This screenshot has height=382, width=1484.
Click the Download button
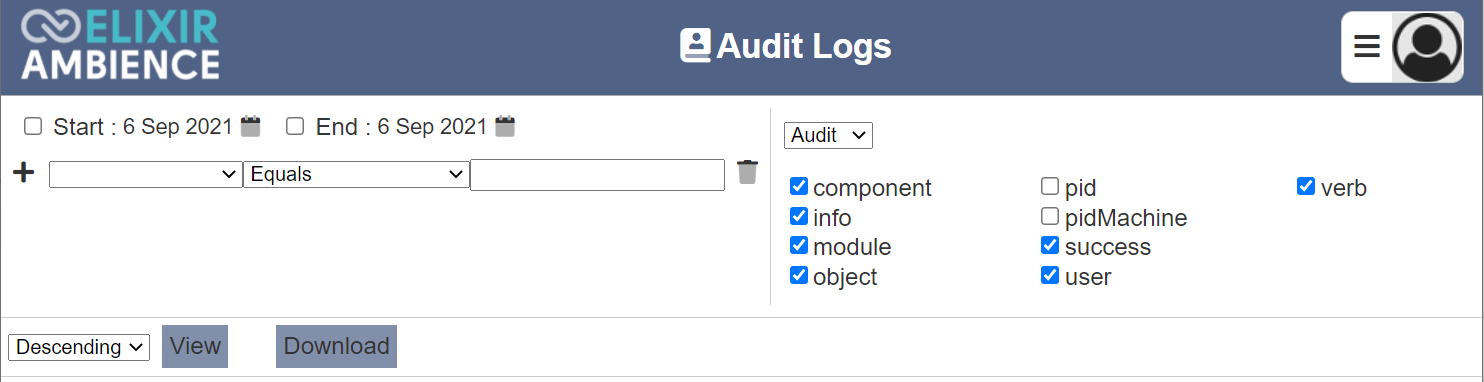pos(336,346)
